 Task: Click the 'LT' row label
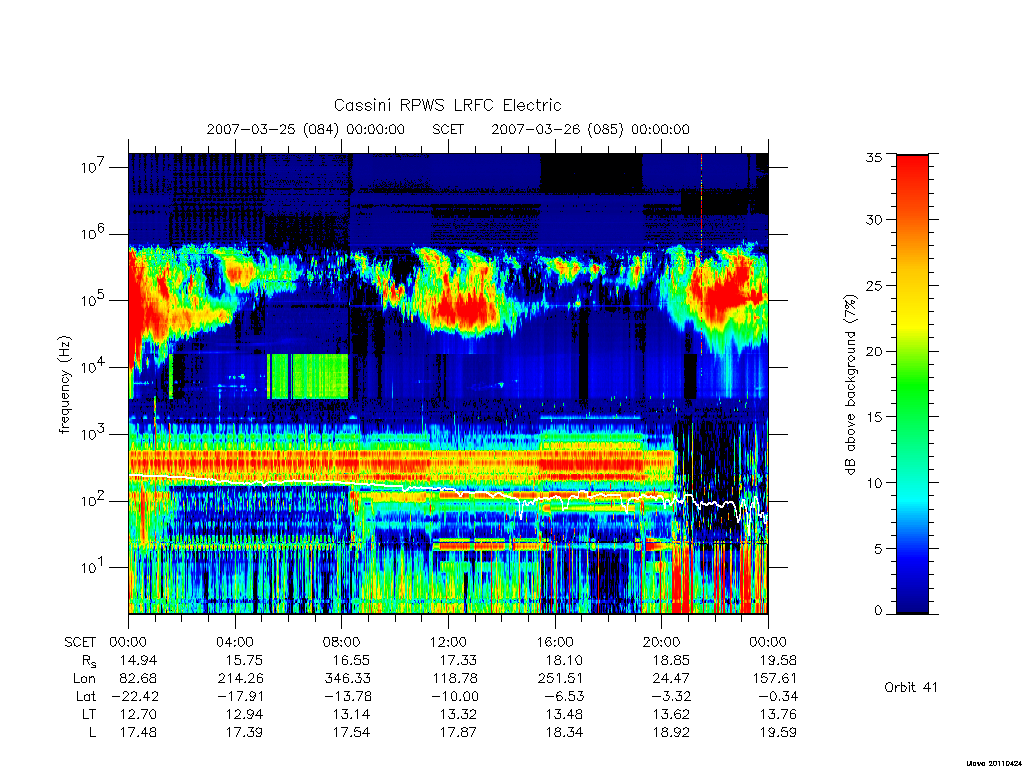pyautogui.click(x=89, y=714)
